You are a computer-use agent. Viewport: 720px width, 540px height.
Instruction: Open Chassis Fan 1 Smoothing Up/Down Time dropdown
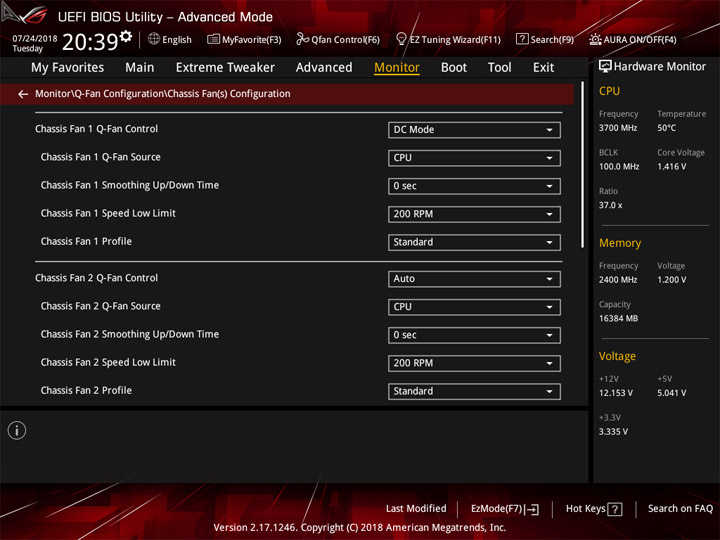tap(474, 186)
